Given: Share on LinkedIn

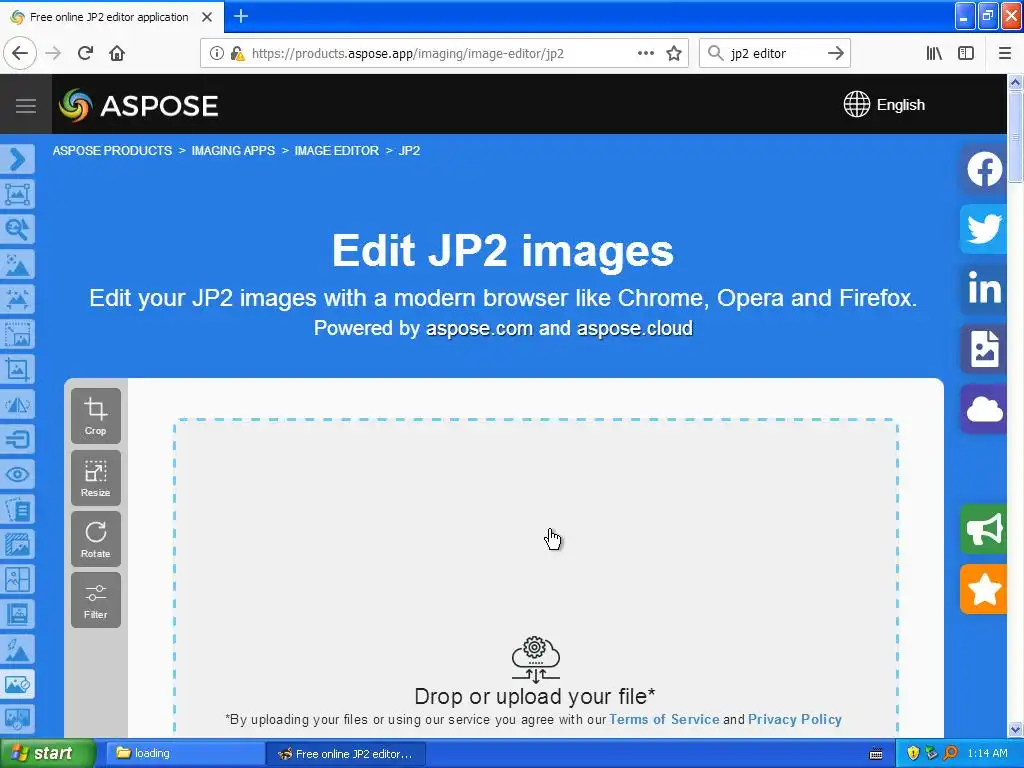Looking at the screenshot, I should [x=984, y=289].
